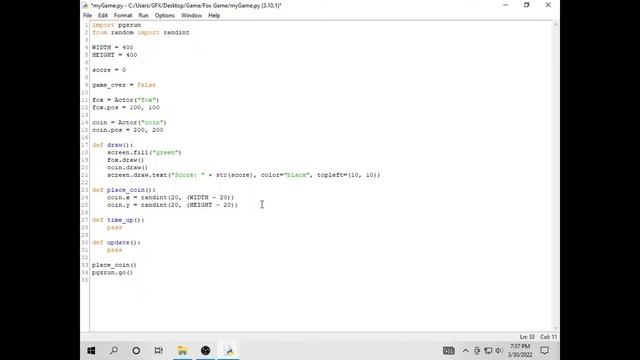Screen dimensions: 640x360
Task: Click the 'coin.y = randint' line
Action: 172,205
